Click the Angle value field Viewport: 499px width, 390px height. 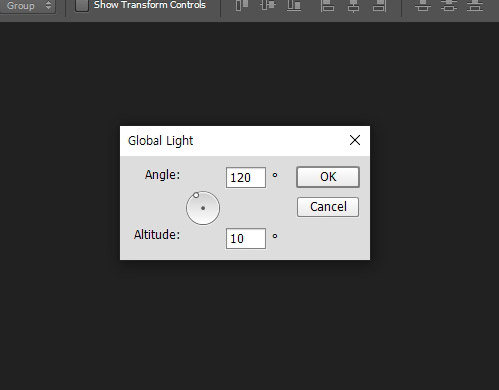tap(246, 178)
